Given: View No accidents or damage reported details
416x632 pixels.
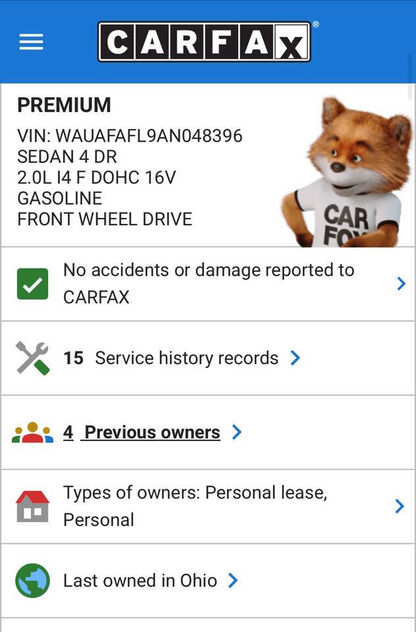Looking at the screenshot, I should point(209,284).
